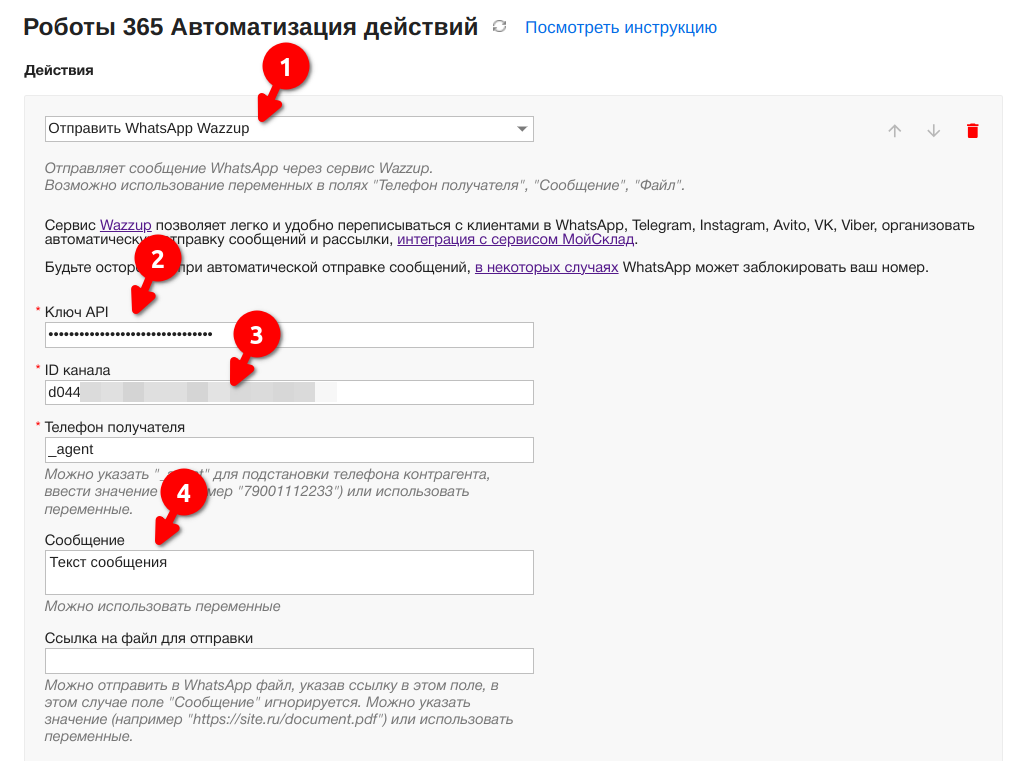Click into the 'ID канала' field

[289, 392]
